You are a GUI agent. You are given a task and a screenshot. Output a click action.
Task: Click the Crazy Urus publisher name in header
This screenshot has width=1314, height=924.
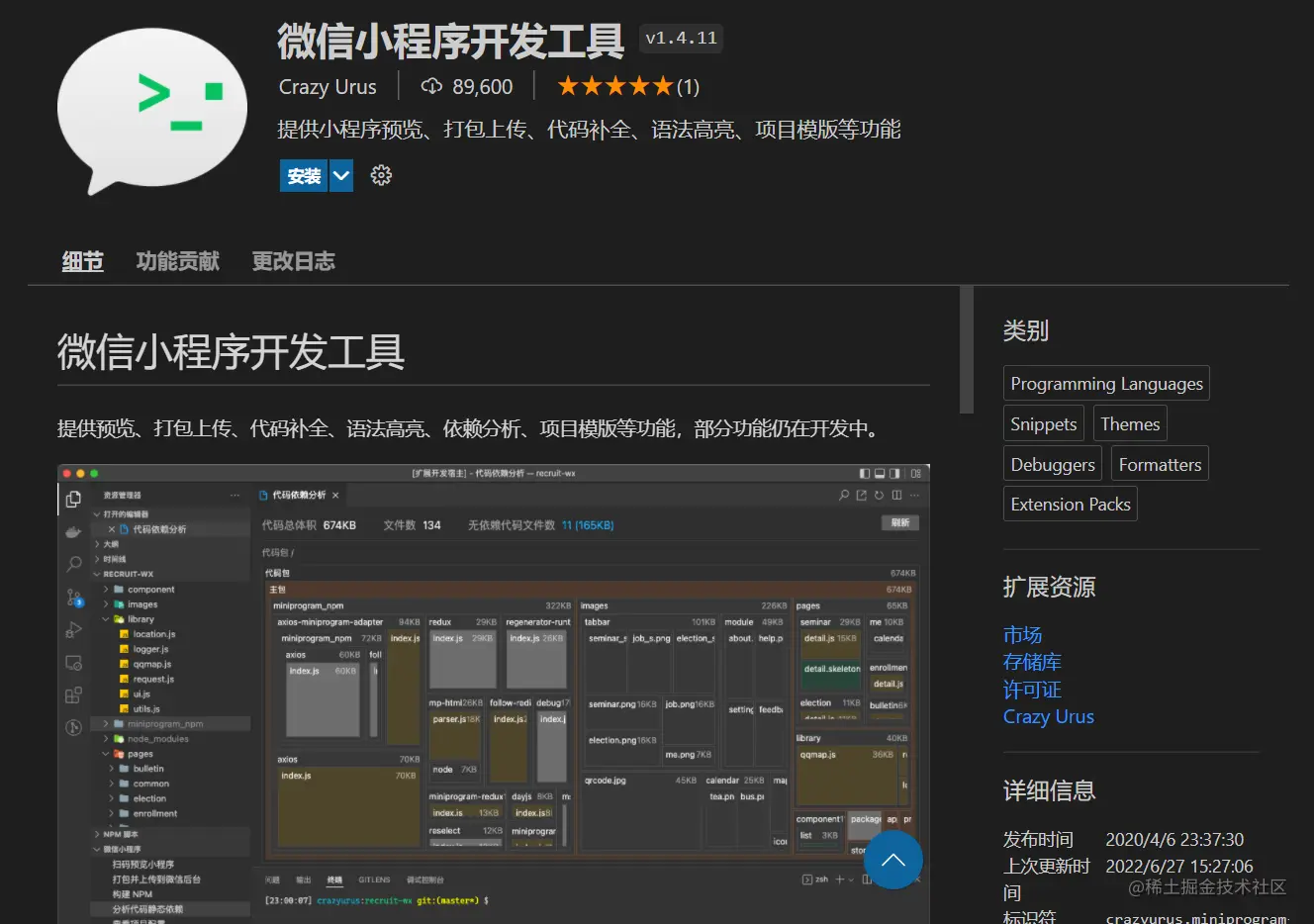coord(328,87)
